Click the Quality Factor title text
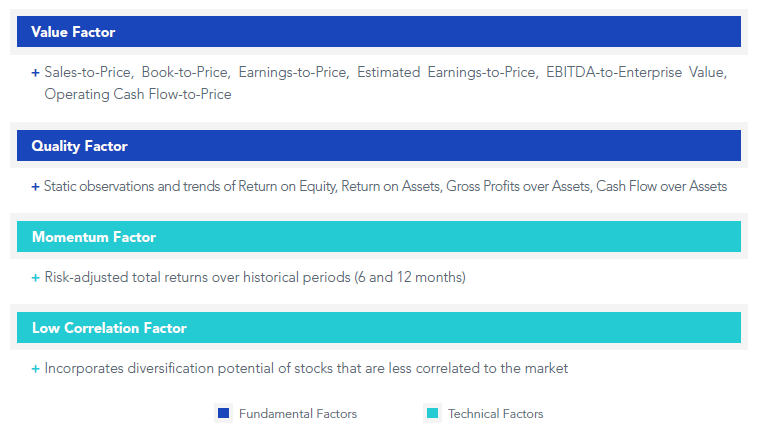Image resolution: width=757 pixels, height=427 pixels. tap(80, 146)
